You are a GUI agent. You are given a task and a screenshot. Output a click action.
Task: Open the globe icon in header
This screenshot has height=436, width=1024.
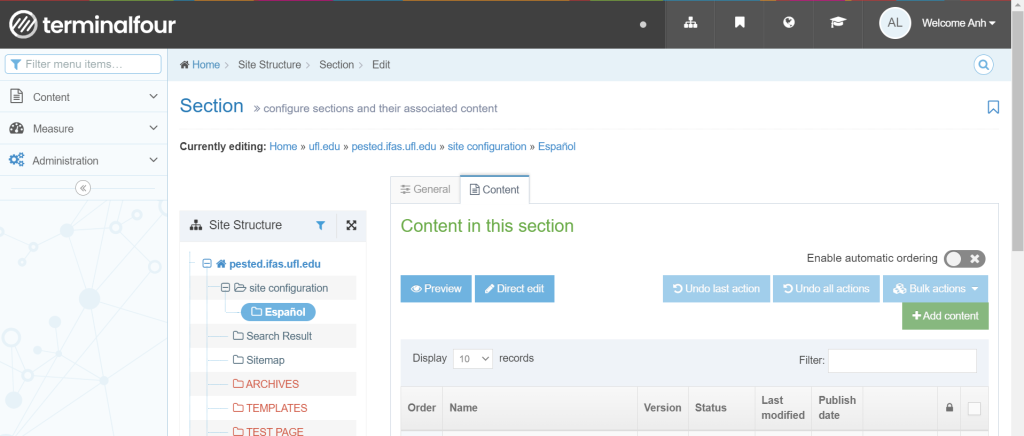click(789, 23)
